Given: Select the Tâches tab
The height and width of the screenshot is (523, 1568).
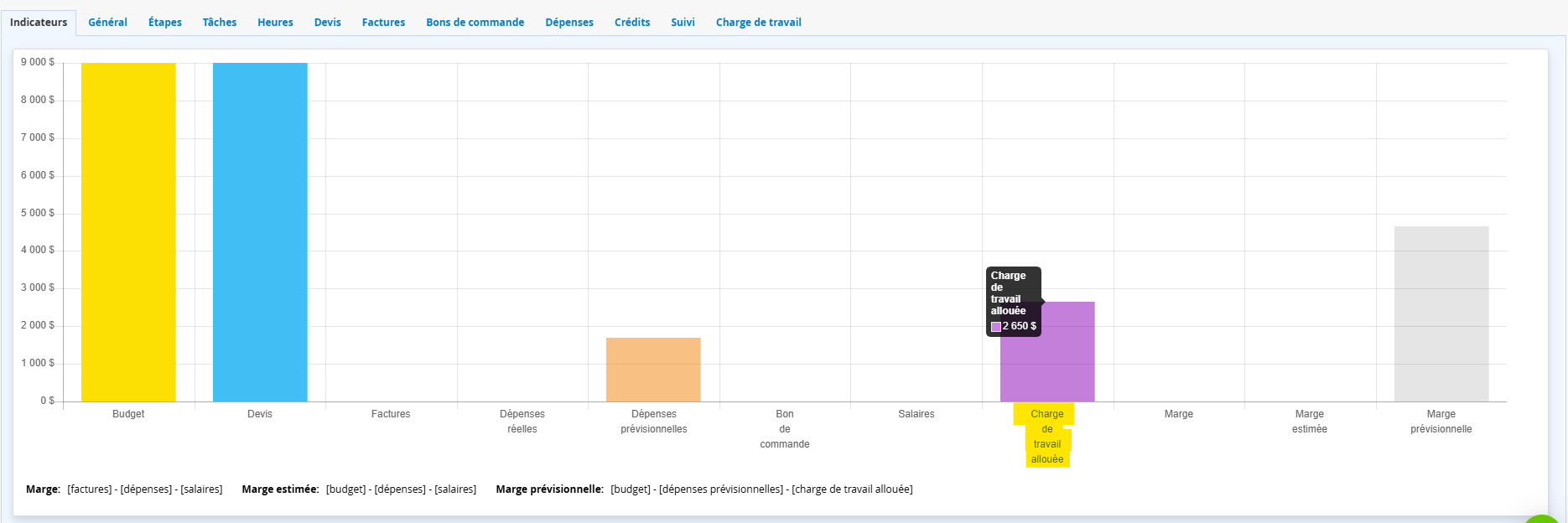Looking at the screenshot, I should click(220, 23).
